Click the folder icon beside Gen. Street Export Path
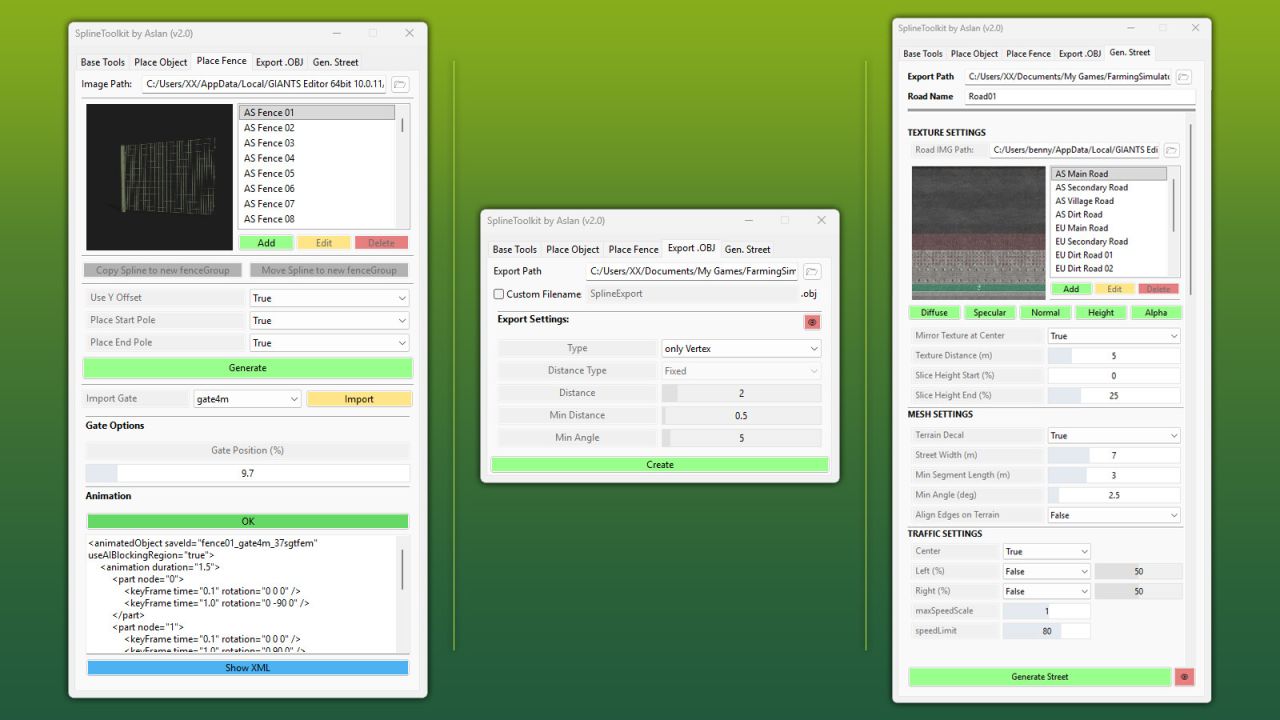This screenshot has width=1280, height=720. (1183, 76)
